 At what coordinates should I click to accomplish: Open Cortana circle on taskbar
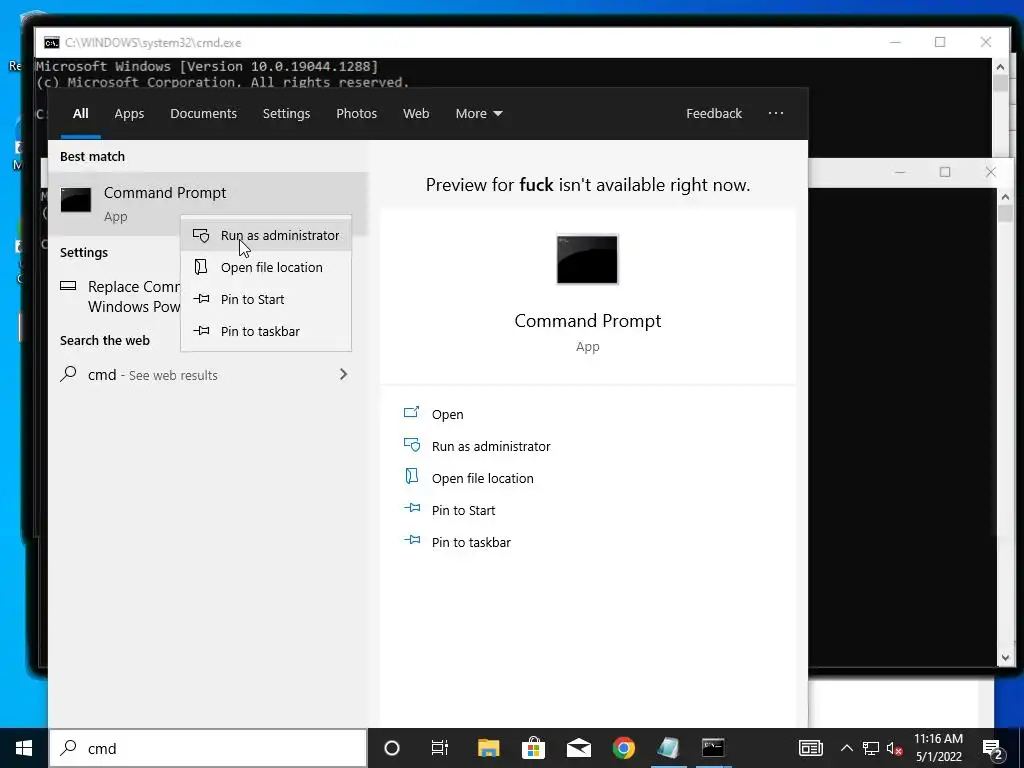point(392,748)
